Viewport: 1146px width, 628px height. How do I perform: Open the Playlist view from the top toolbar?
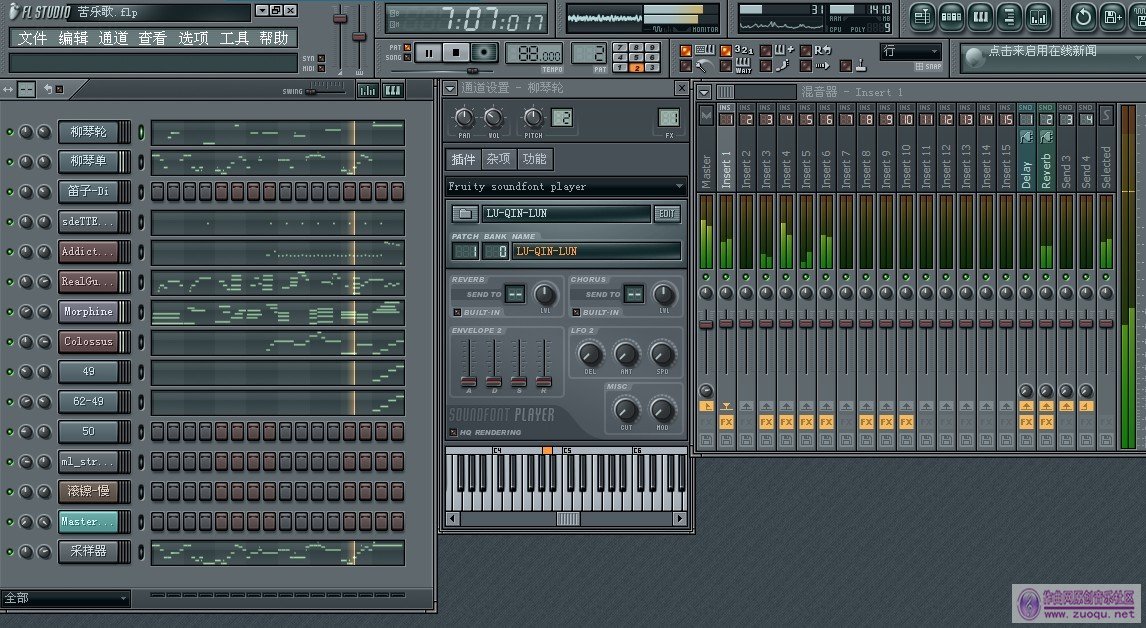coord(922,16)
